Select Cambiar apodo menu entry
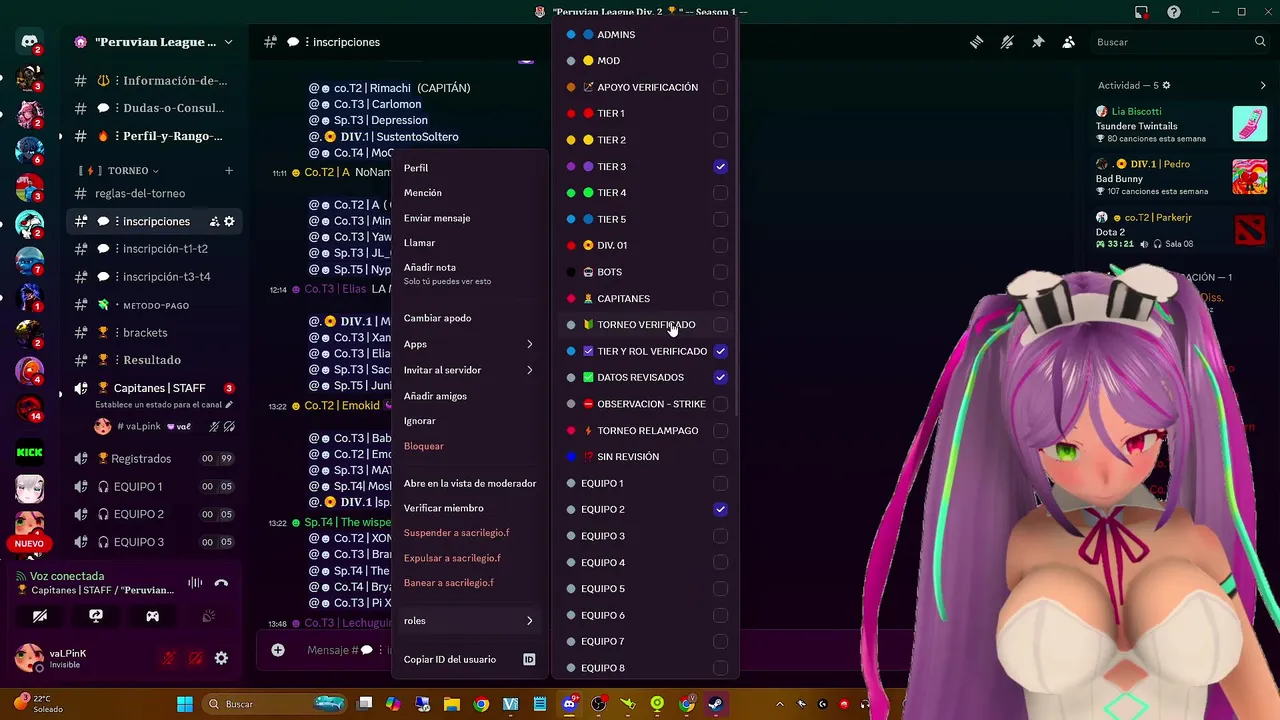The height and width of the screenshot is (720, 1280). 468,318
